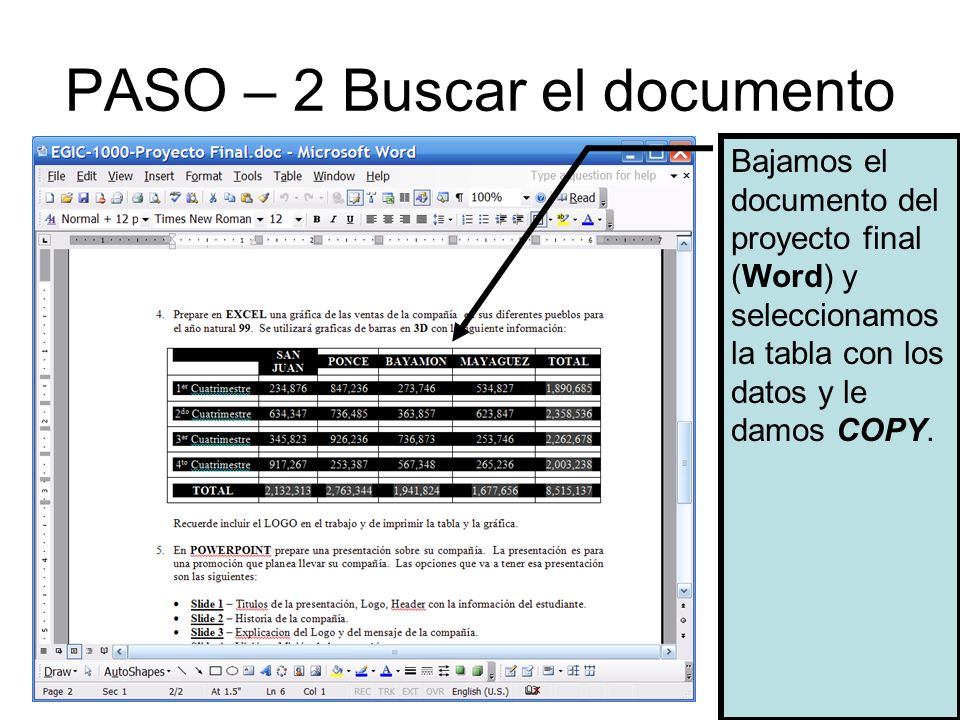Click the Open folder icon
Screen dimensions: 960x720
(x=66, y=198)
